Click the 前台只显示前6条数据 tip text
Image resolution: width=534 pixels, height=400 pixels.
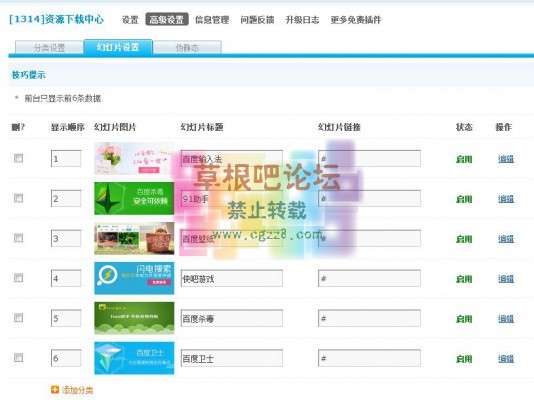pyautogui.click(x=62, y=98)
